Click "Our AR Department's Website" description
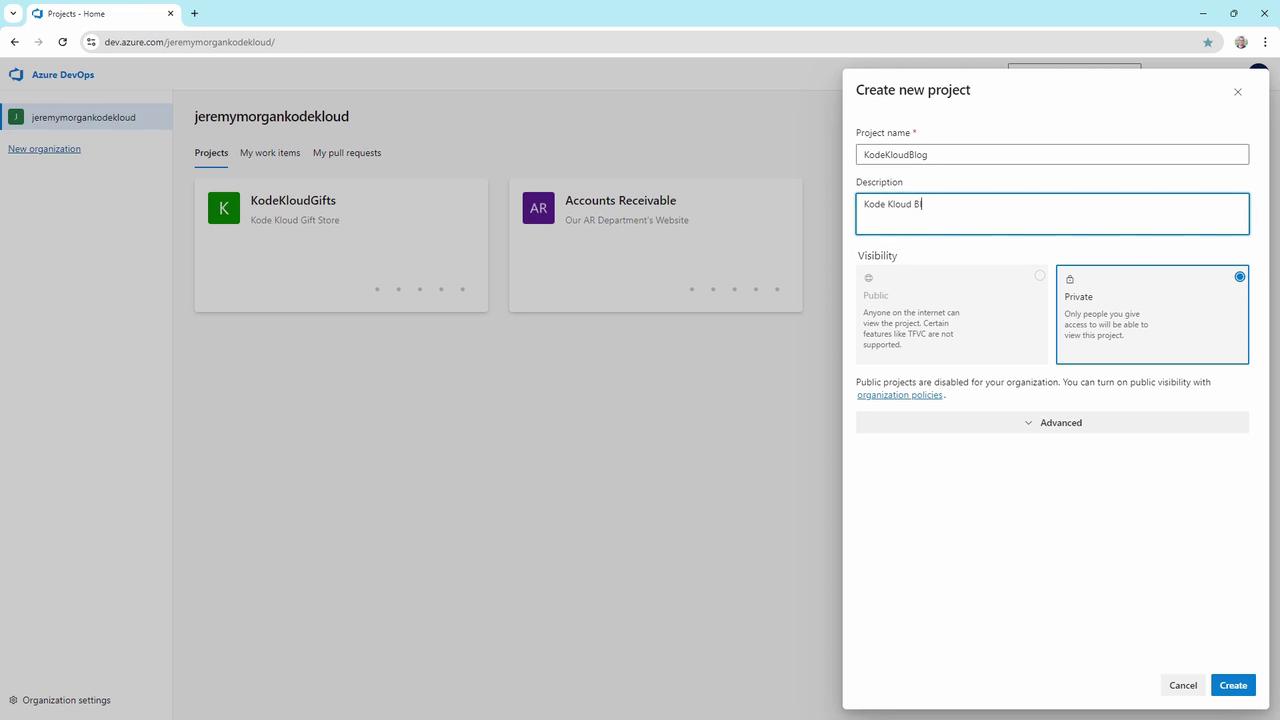 tap(627, 220)
